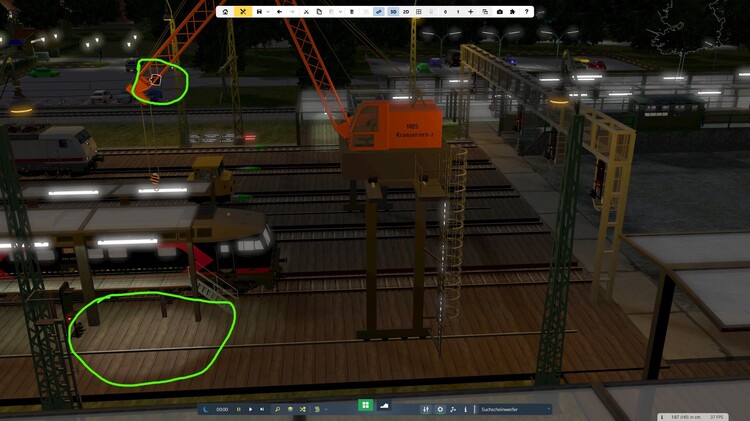Open the save options dropdown arrow

pyautogui.click(x=268, y=12)
